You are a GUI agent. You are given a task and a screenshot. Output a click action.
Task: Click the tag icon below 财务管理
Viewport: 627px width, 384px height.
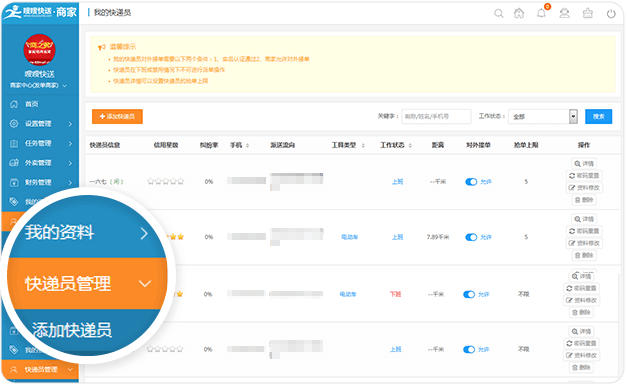(14, 202)
